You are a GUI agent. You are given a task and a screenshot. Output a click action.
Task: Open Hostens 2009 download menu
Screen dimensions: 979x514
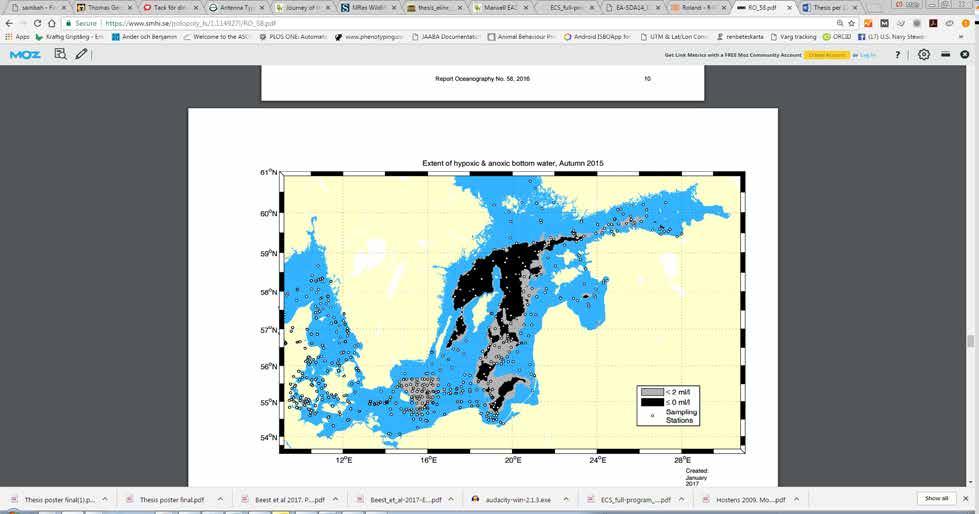pos(797,500)
